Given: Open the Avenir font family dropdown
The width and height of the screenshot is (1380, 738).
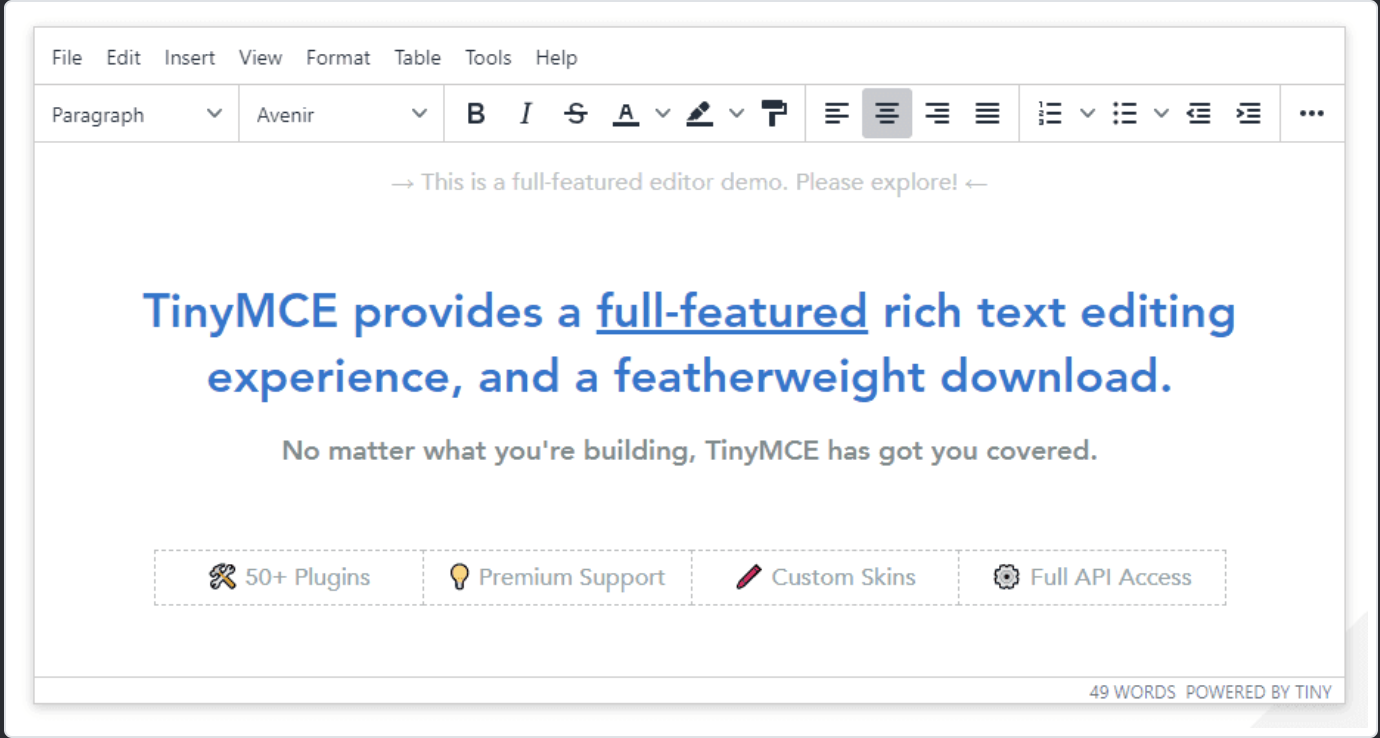Looking at the screenshot, I should [x=342, y=114].
